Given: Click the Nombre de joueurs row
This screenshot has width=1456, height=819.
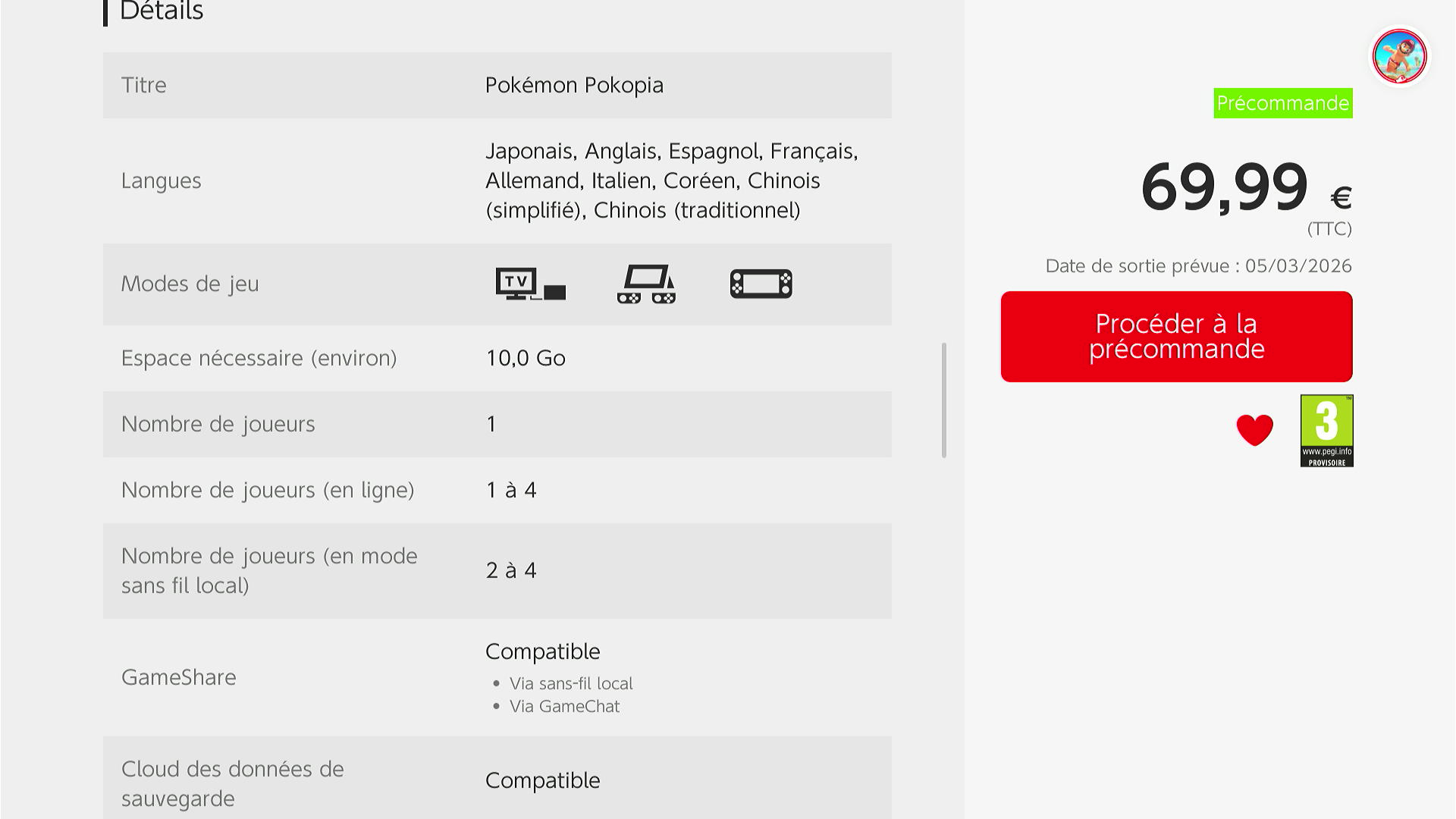Looking at the screenshot, I should tap(497, 424).
